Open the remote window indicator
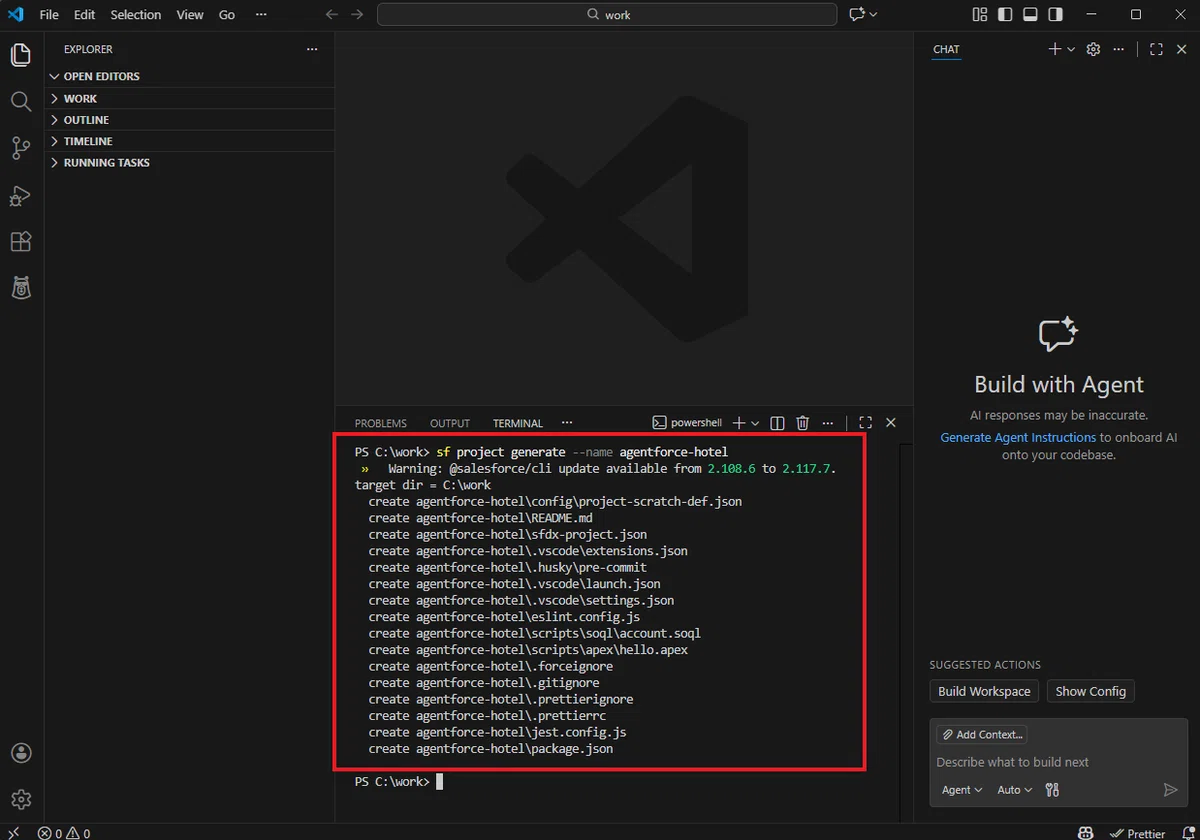The image size is (1200, 840). click(13, 832)
